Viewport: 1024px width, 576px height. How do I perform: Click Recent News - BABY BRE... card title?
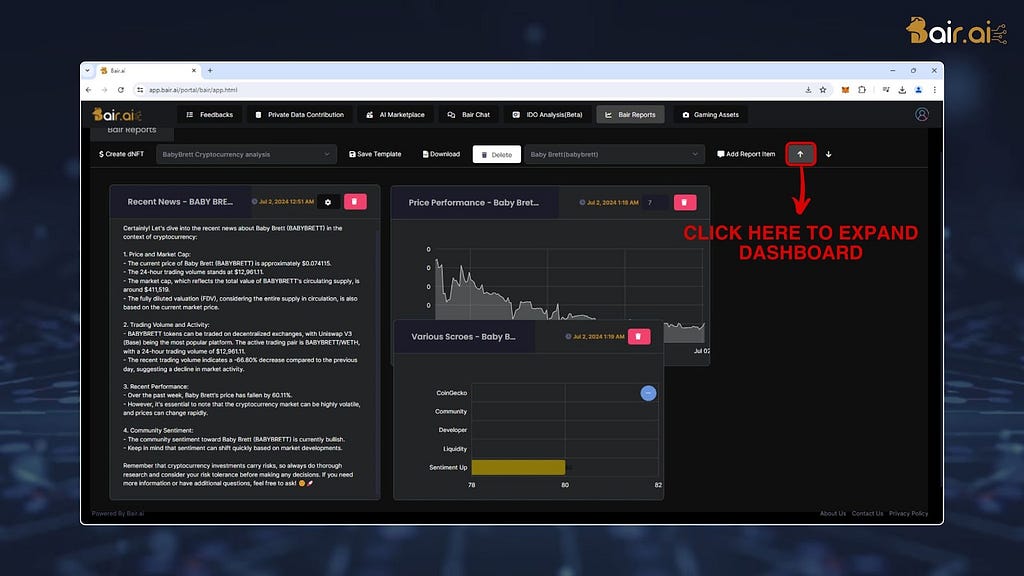180,202
